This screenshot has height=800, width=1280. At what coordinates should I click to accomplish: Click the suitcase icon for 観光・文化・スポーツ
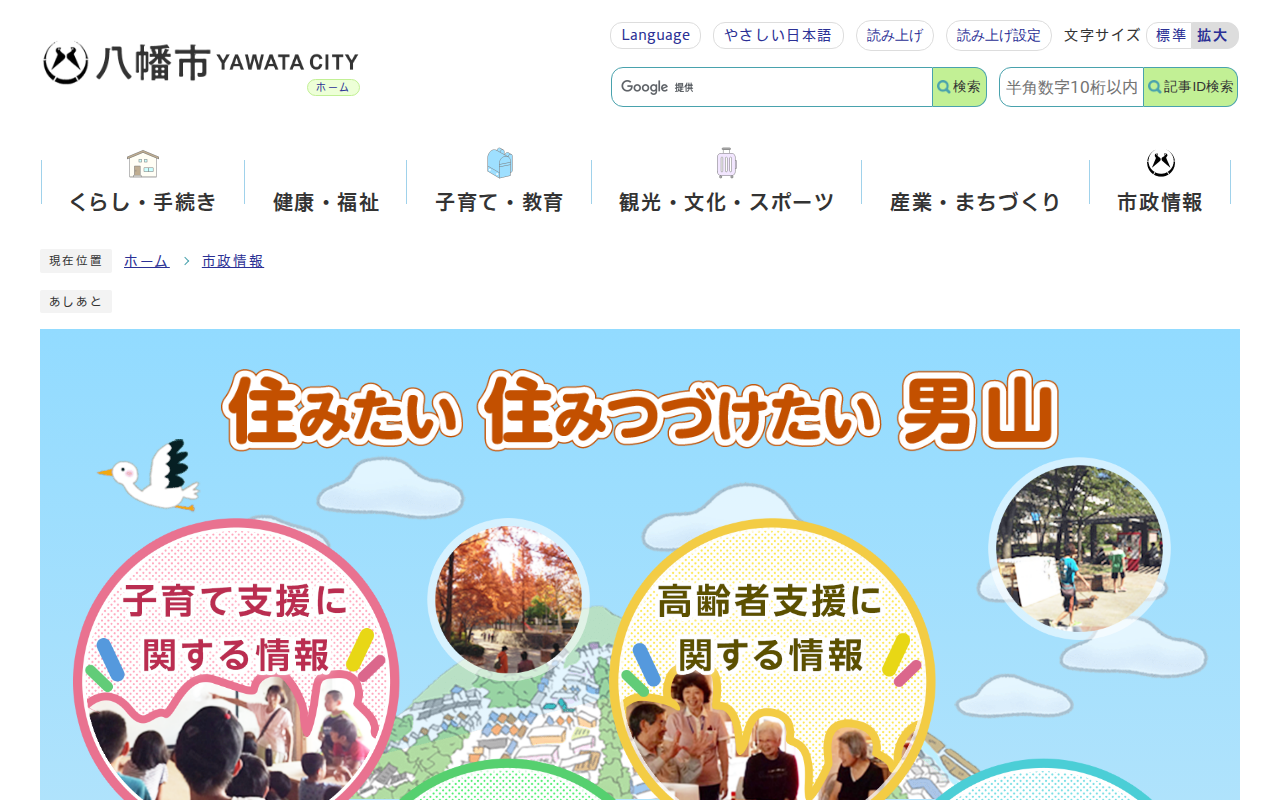[727, 163]
